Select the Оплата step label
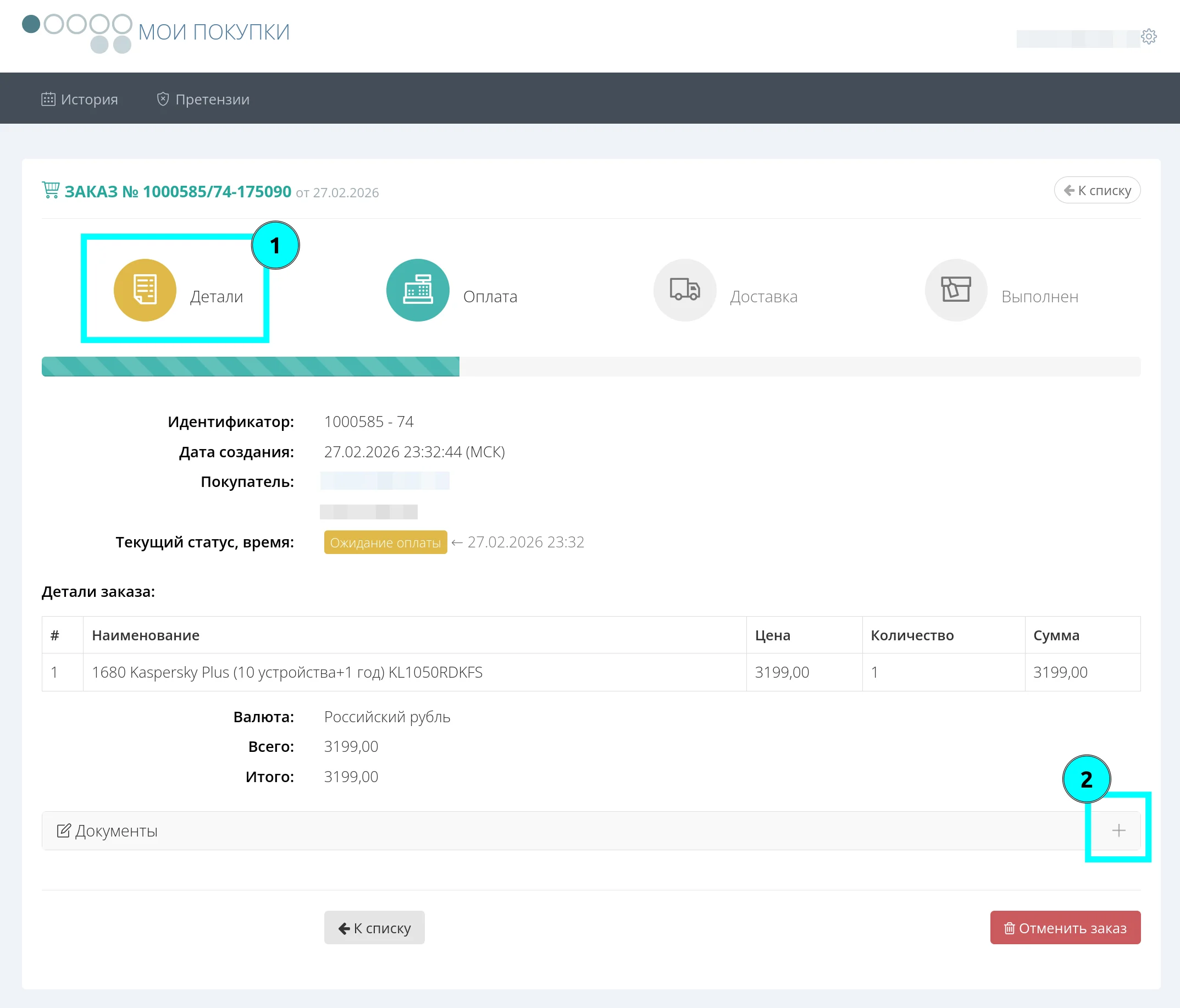The height and width of the screenshot is (1008, 1180). (490, 297)
